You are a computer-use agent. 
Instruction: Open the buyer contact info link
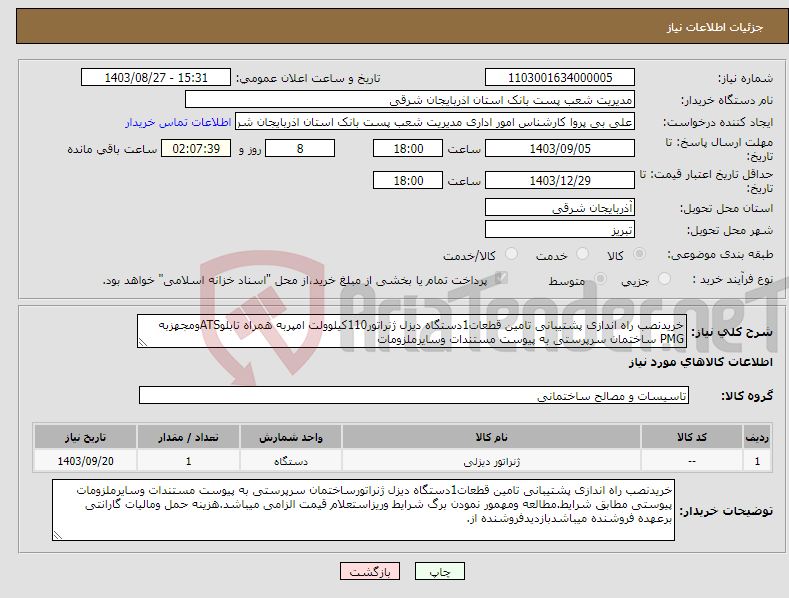(178, 122)
